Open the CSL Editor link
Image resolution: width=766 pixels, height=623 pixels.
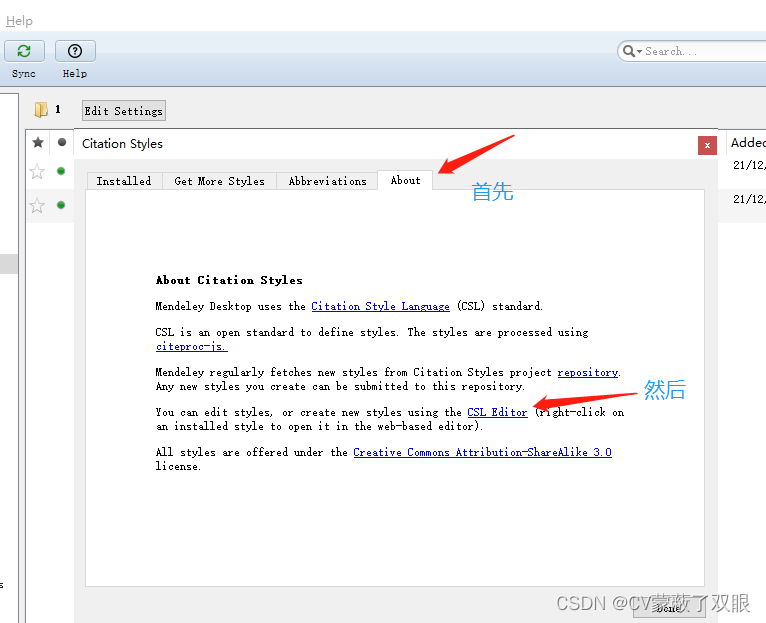(497, 412)
